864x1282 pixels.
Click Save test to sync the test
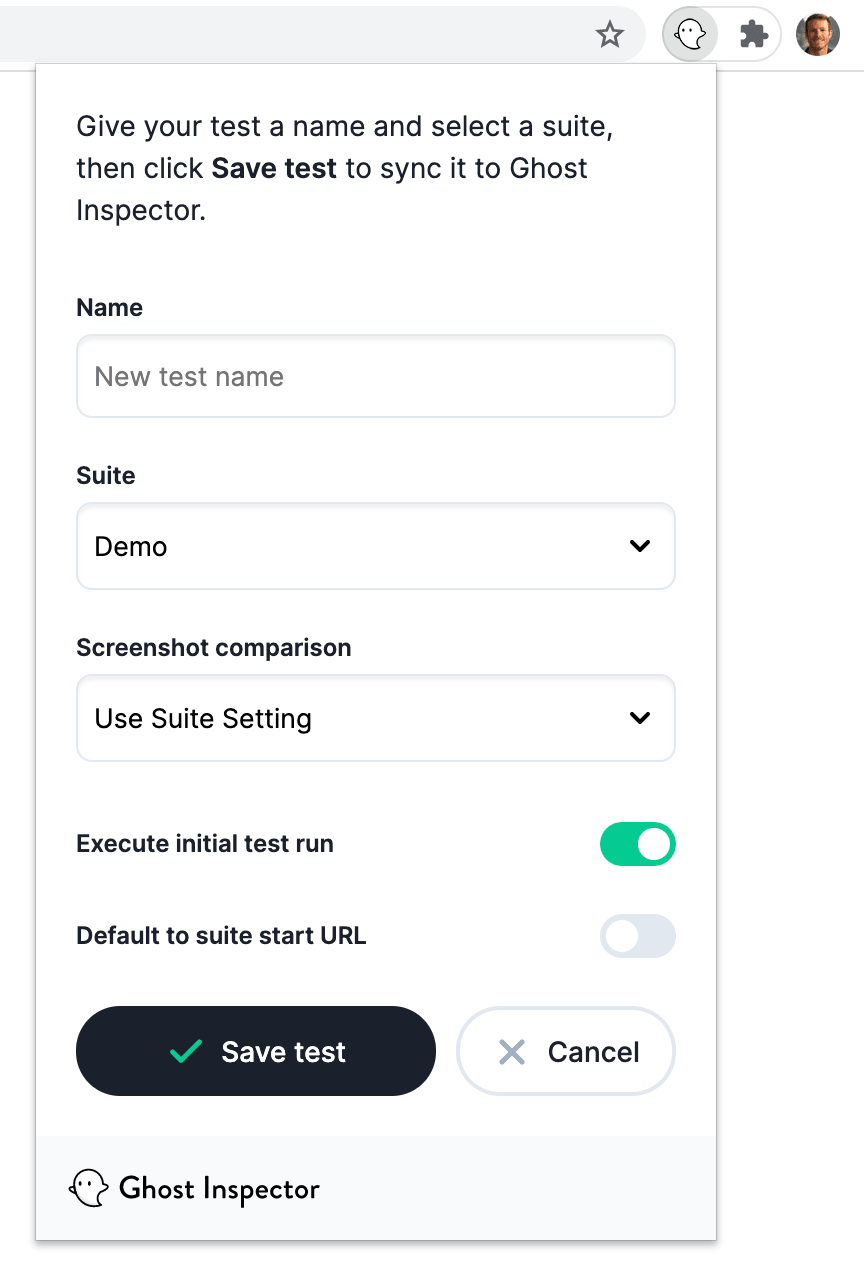pyautogui.click(x=256, y=1051)
